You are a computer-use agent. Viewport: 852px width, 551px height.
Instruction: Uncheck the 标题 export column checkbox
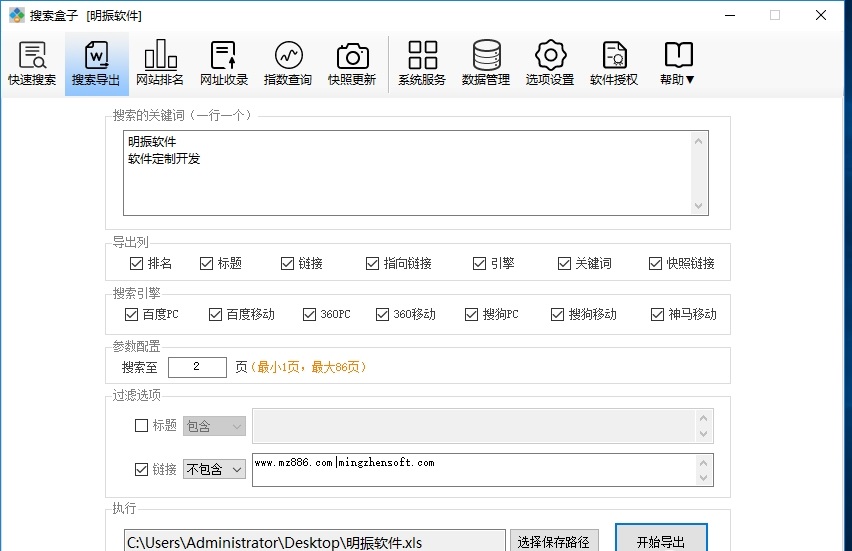pyautogui.click(x=206, y=264)
